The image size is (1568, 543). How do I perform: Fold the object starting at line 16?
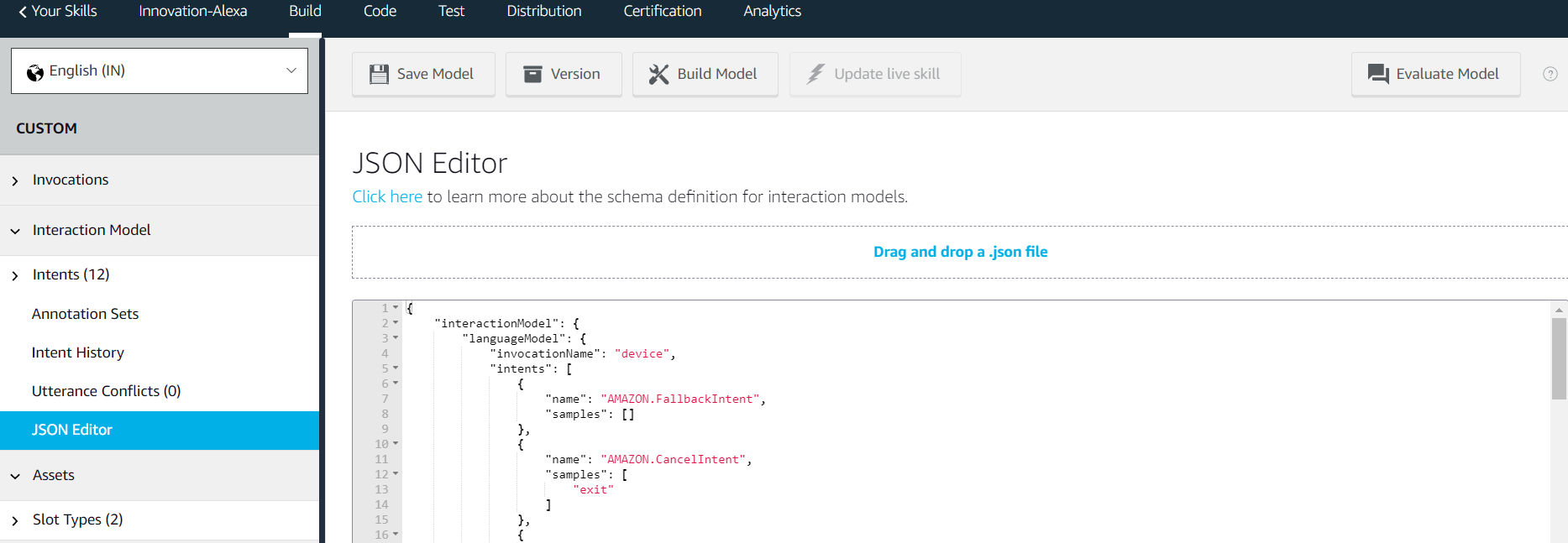(x=396, y=535)
